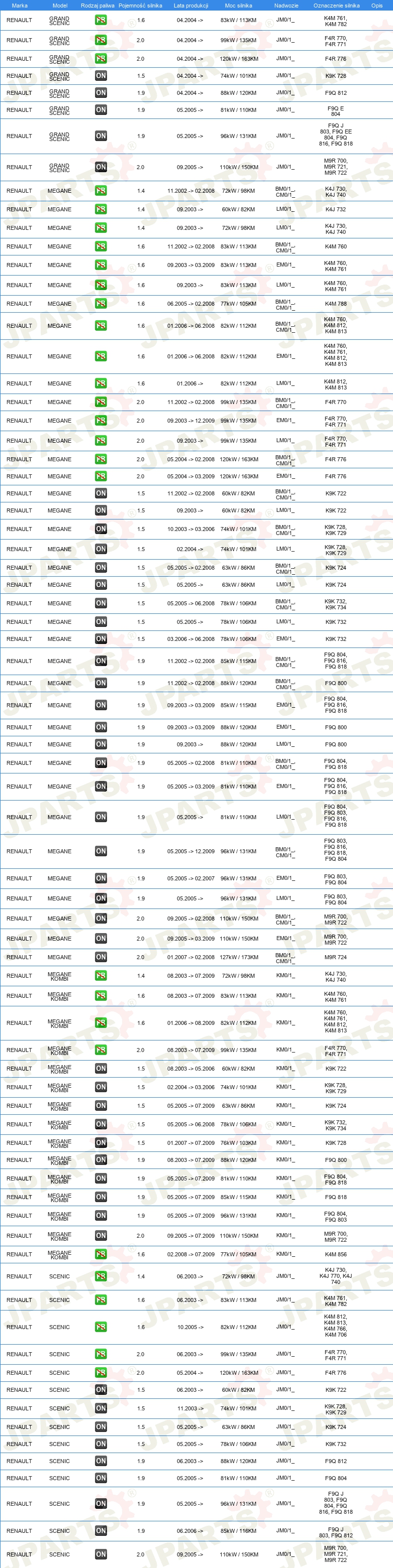Click petrol icon in Megane Kombi 2.0 99kW row
393x1568 pixels.
[101, 1050]
